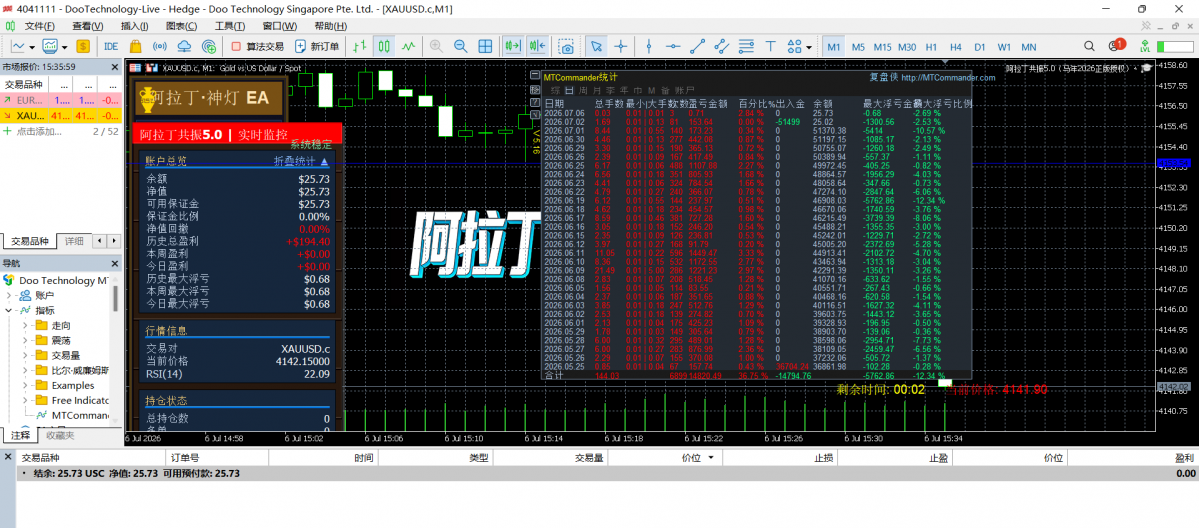Switch to the 详细 tab in Market Watch
The height and width of the screenshot is (528, 1199).
pos(74,241)
